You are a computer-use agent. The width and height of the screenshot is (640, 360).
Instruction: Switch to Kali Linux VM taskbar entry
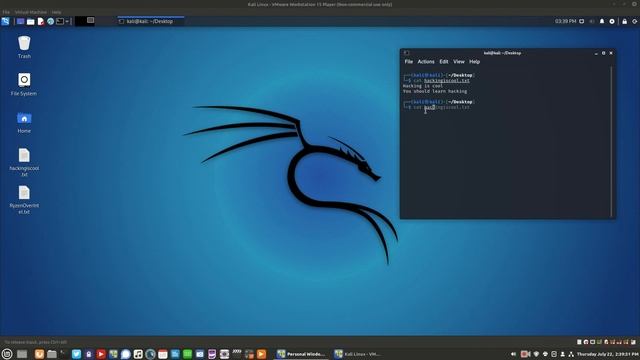coord(358,354)
